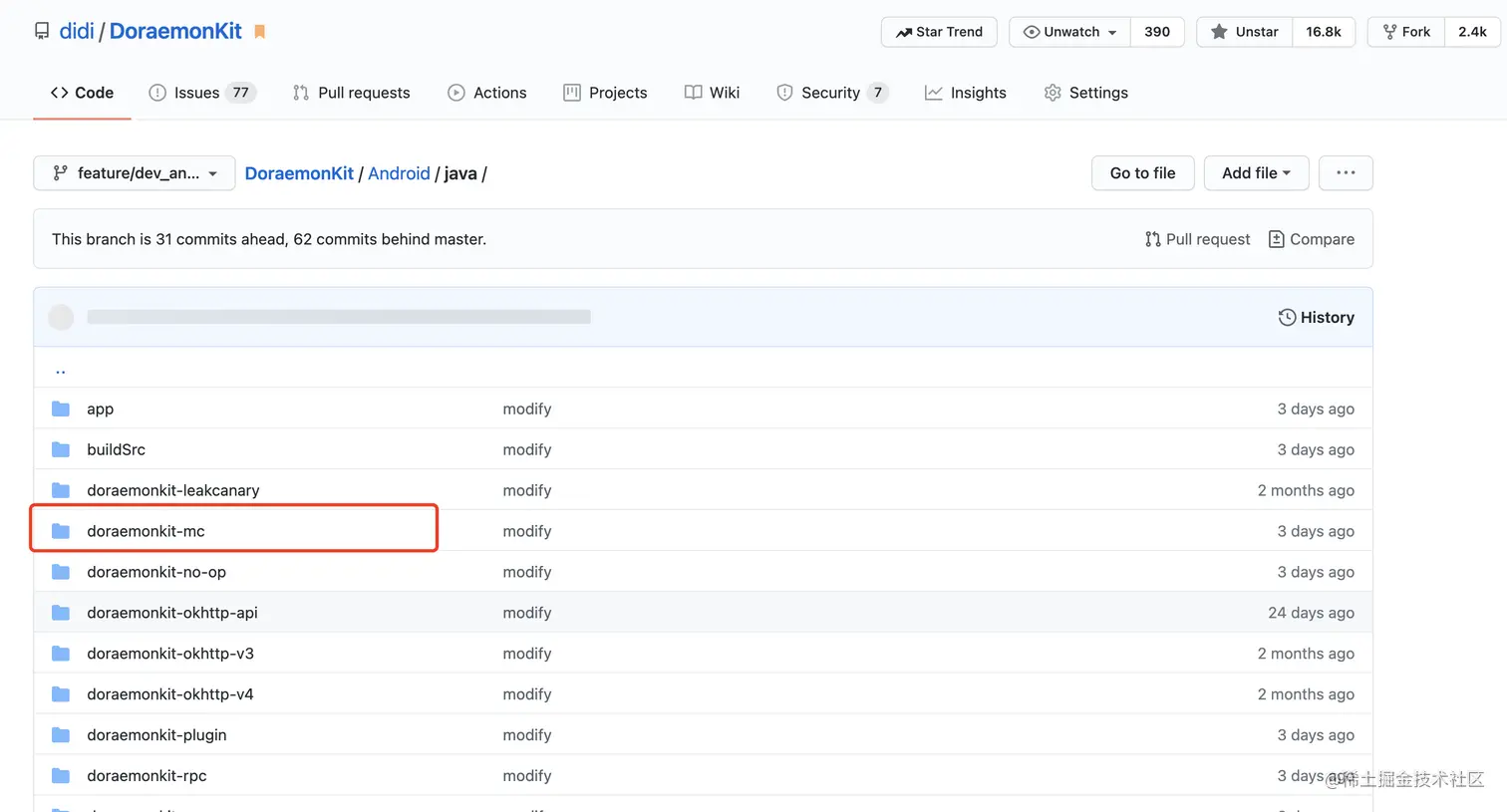Click the Pull request link text
Viewport: 1507px width, 812px height.
click(1208, 239)
